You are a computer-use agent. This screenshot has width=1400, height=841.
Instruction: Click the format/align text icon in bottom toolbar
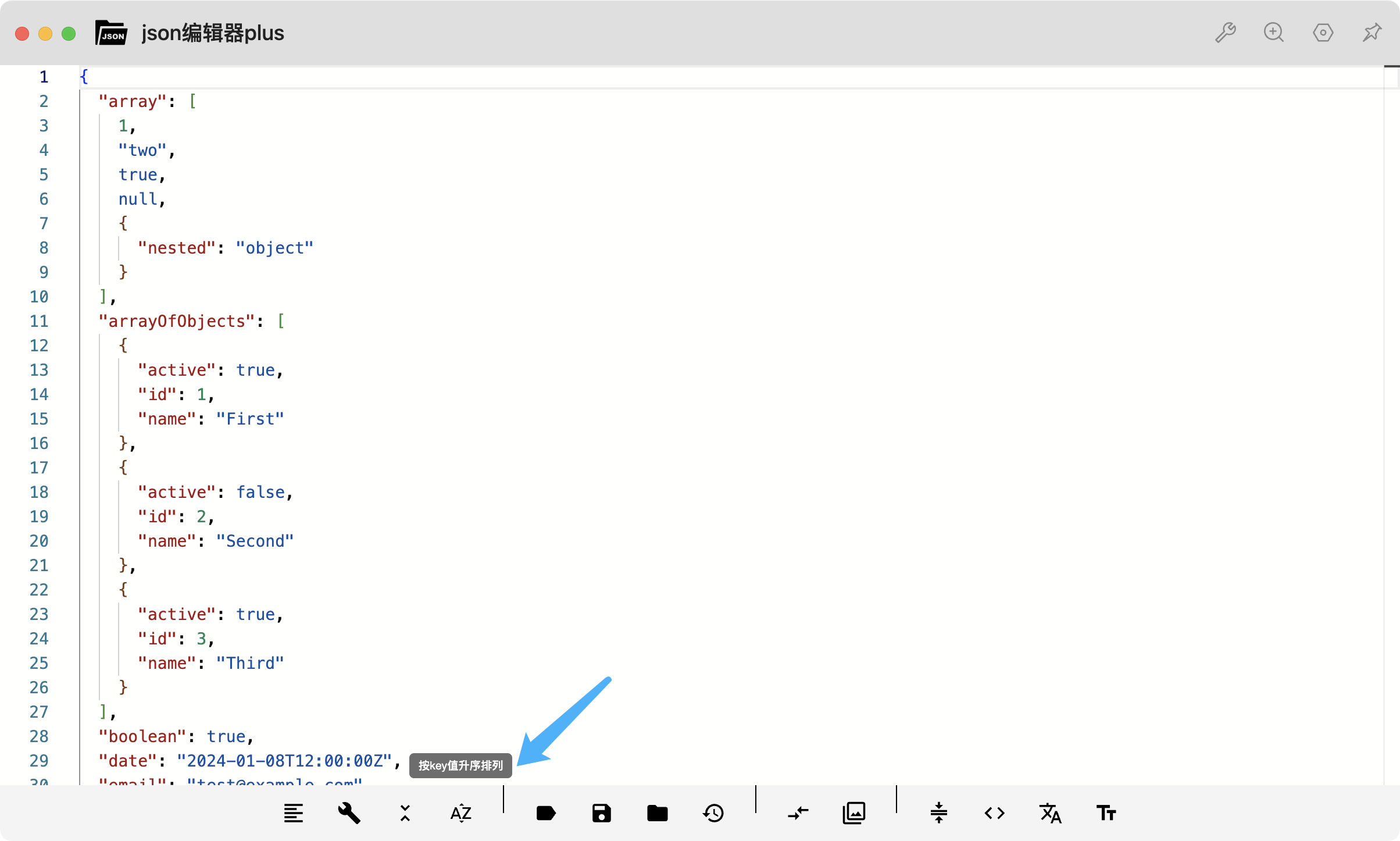coord(294,813)
